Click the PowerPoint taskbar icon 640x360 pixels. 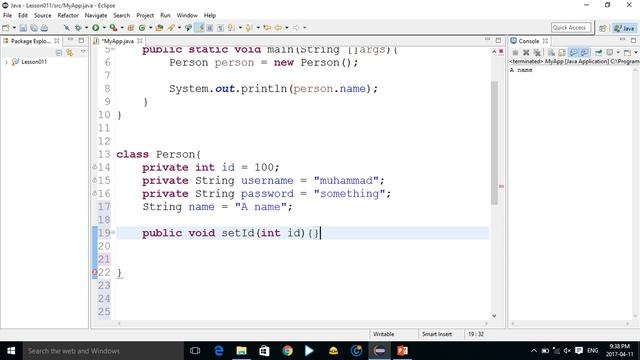point(402,351)
